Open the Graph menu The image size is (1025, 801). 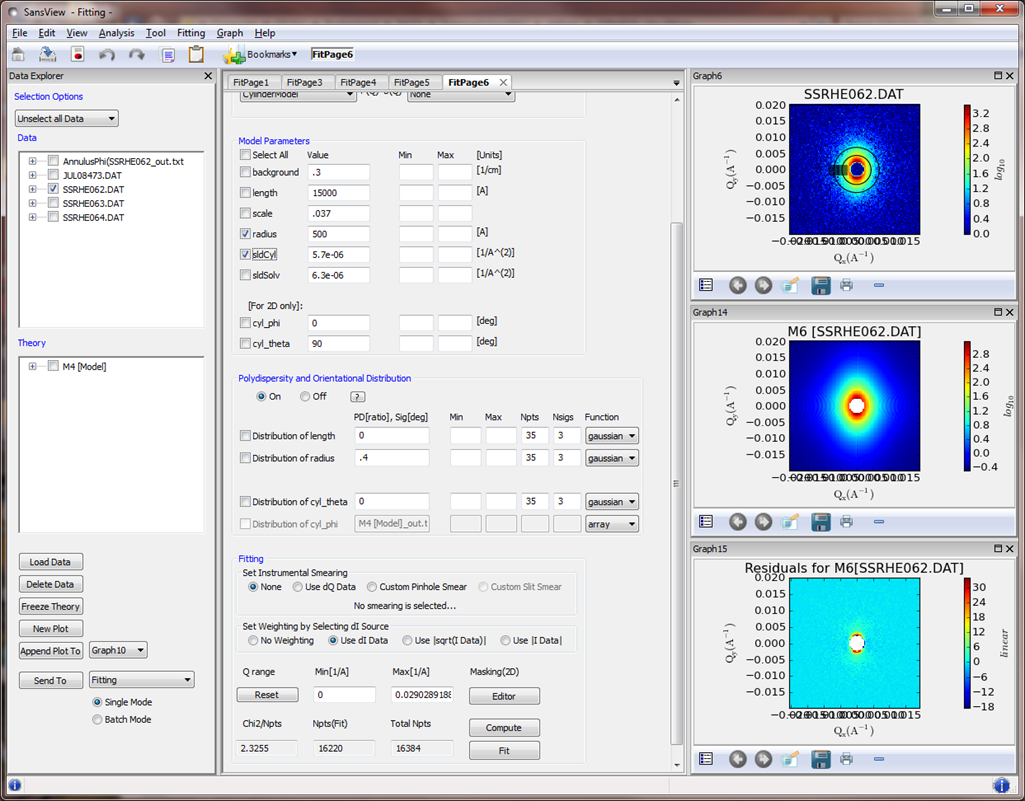(229, 33)
